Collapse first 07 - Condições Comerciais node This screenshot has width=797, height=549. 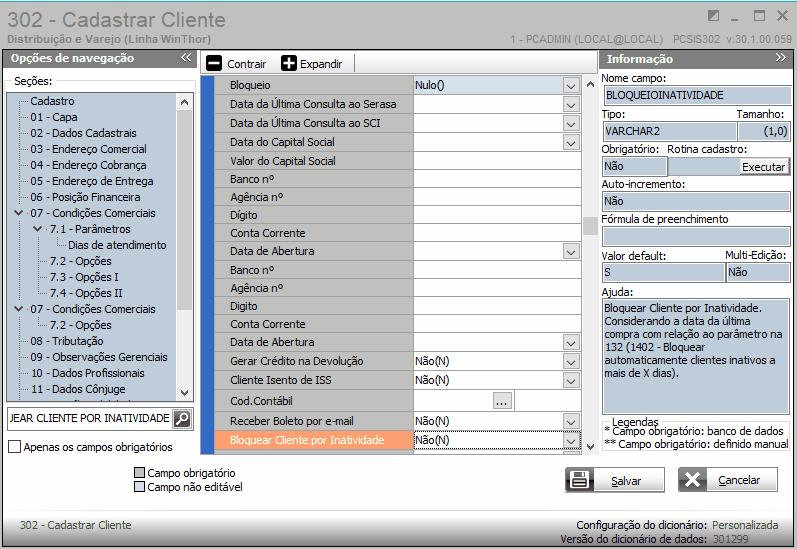(19, 213)
